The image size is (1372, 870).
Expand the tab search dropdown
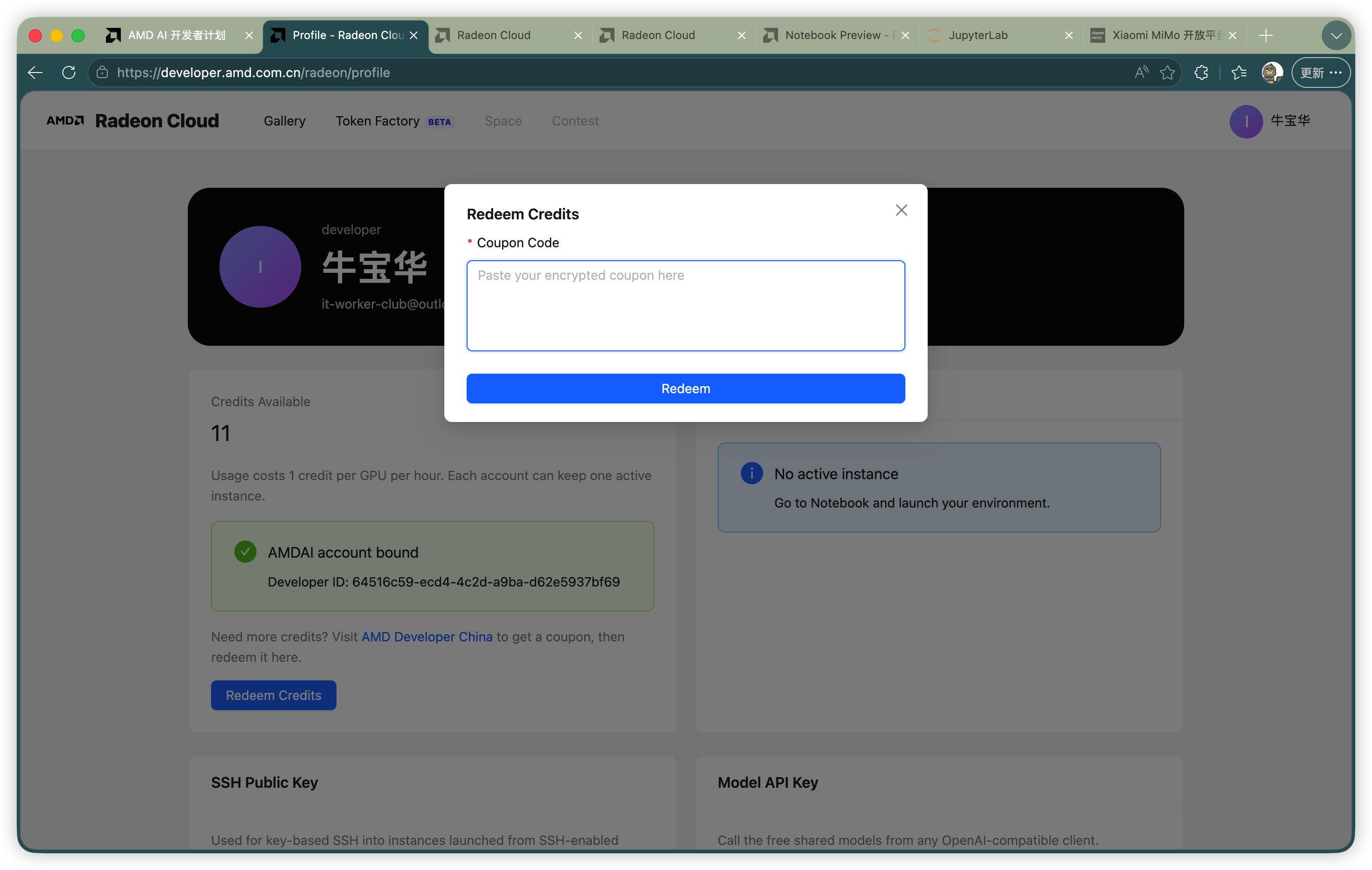1336,36
